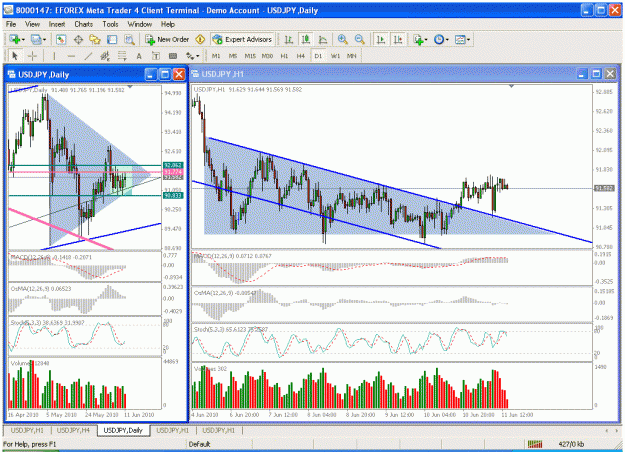Open the View menu
Screen dimensions: 625x452
32,24
